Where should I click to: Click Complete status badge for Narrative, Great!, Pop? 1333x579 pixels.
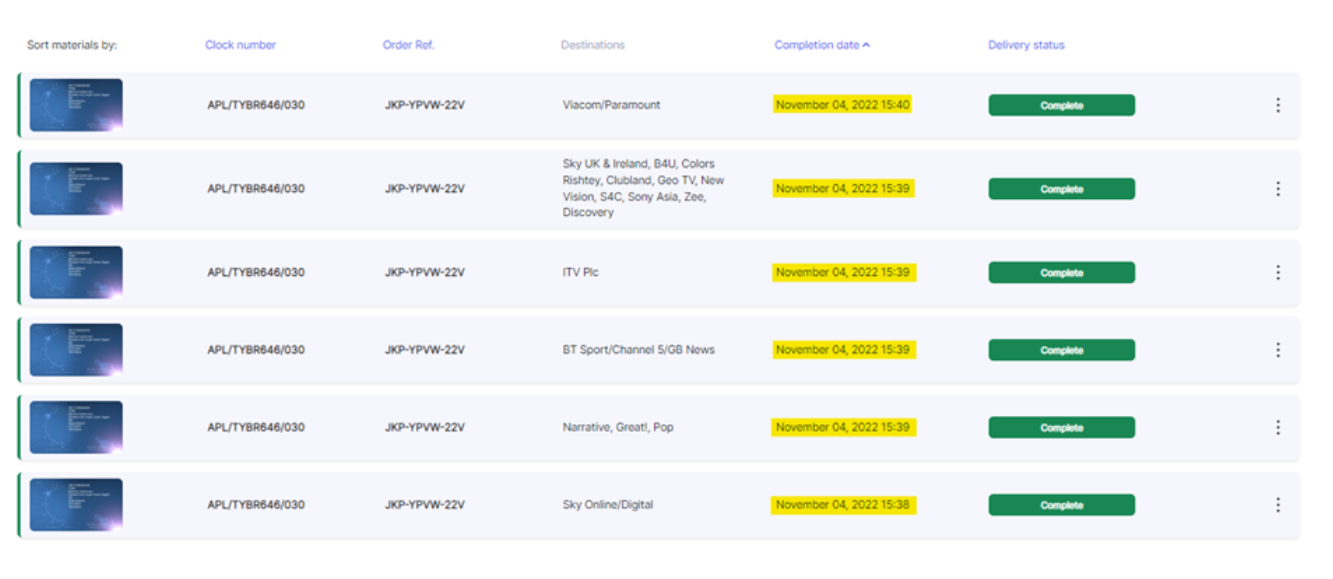[1061, 427]
